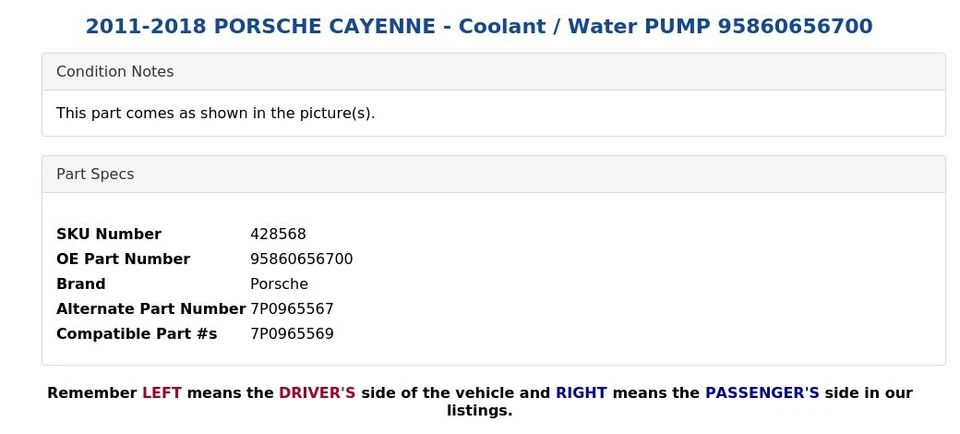
Task: Click the OE part value 95860656700
Action: pos(301,259)
